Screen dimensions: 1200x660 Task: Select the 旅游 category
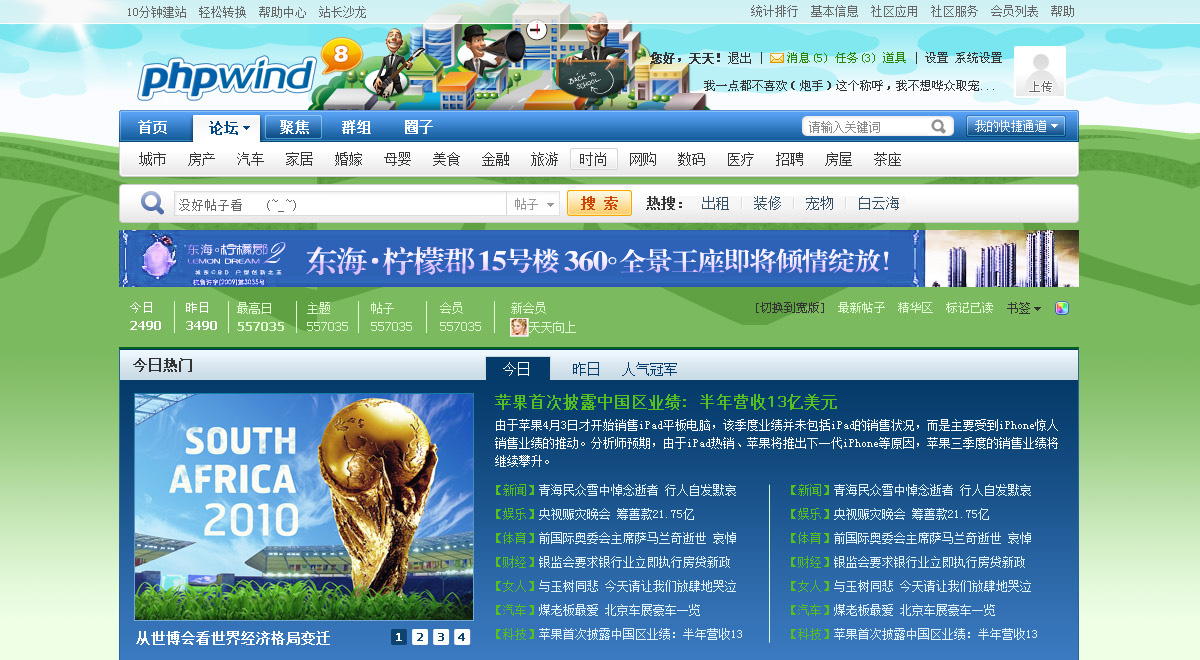click(x=545, y=160)
